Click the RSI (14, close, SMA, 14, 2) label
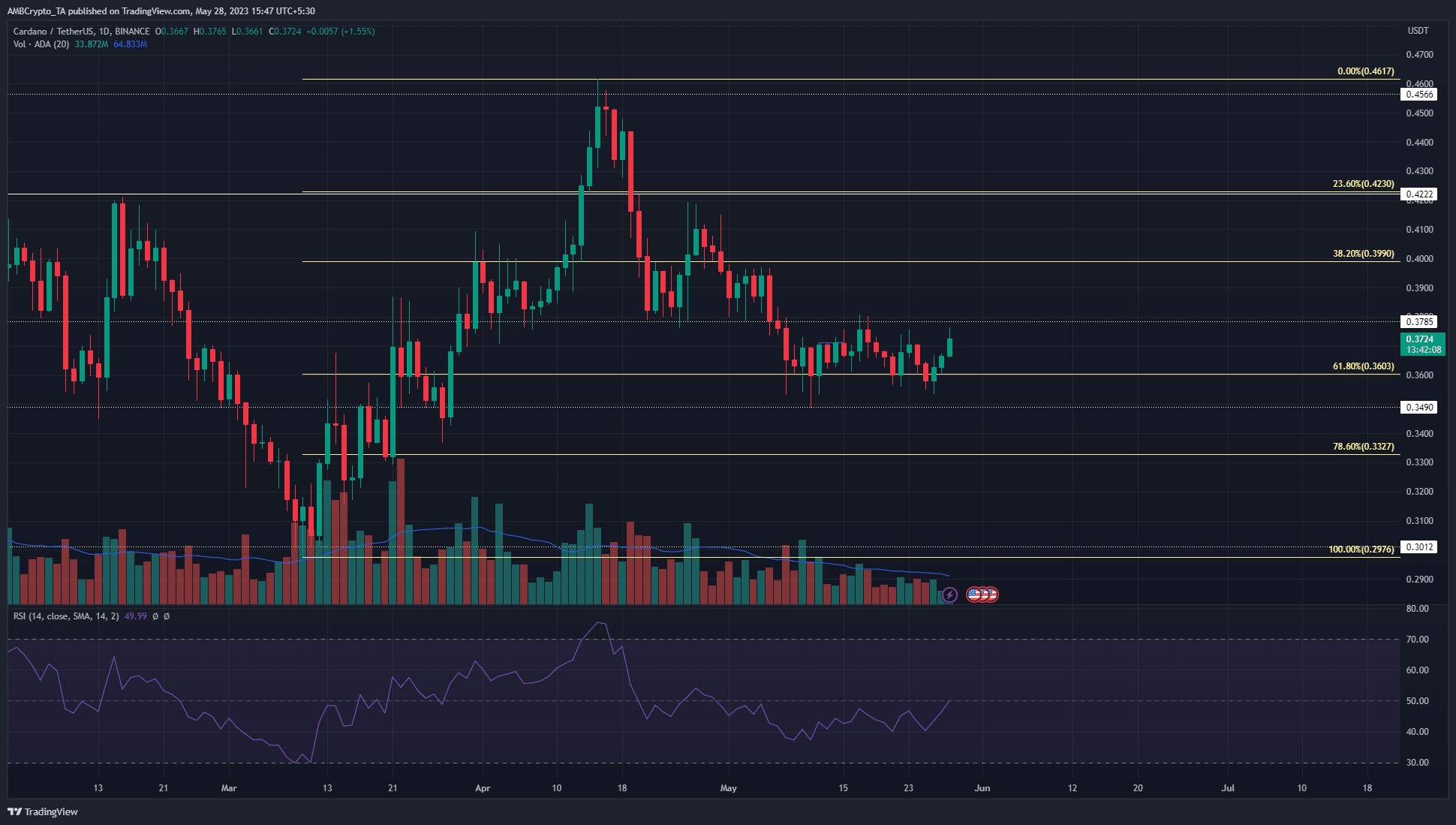This screenshot has height=825, width=1456. click(x=66, y=616)
